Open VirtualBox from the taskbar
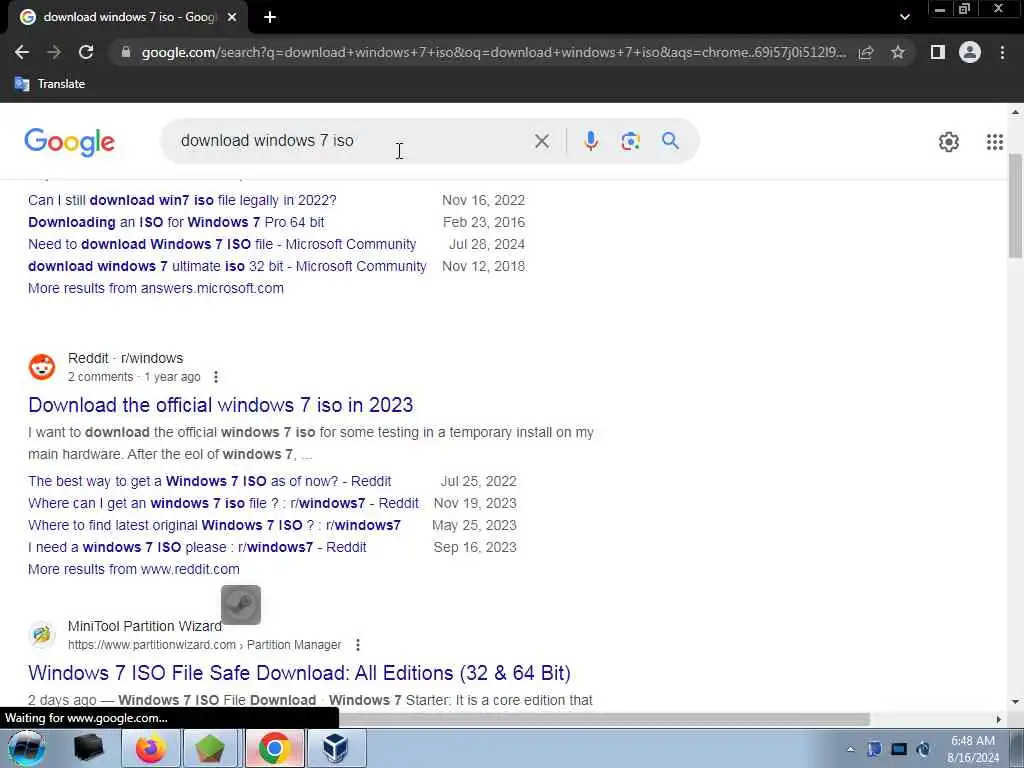This screenshot has width=1024, height=768. coord(335,748)
